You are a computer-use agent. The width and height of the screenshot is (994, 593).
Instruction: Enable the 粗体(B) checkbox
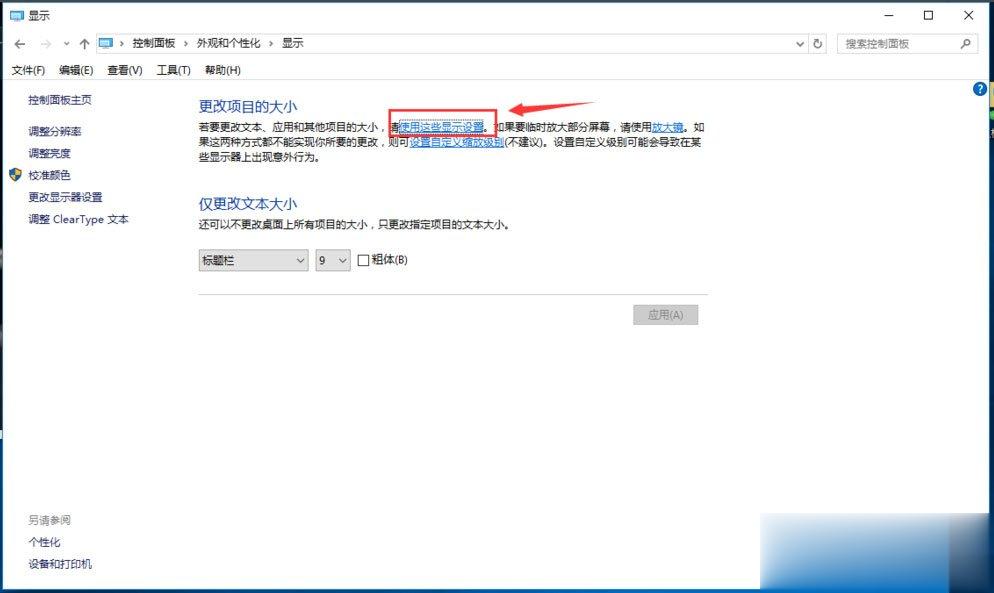point(362,260)
